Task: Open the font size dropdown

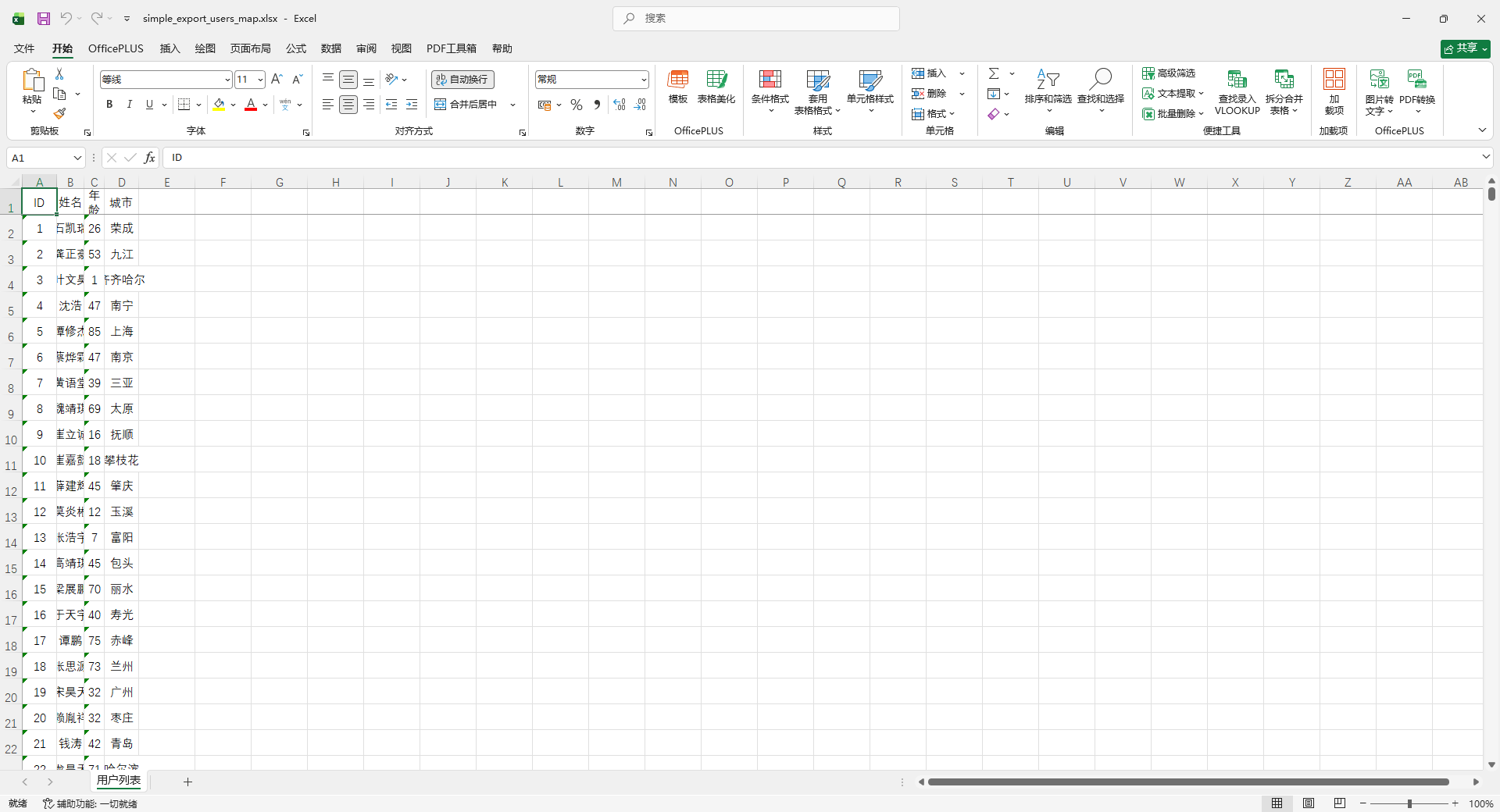Action: click(260, 80)
